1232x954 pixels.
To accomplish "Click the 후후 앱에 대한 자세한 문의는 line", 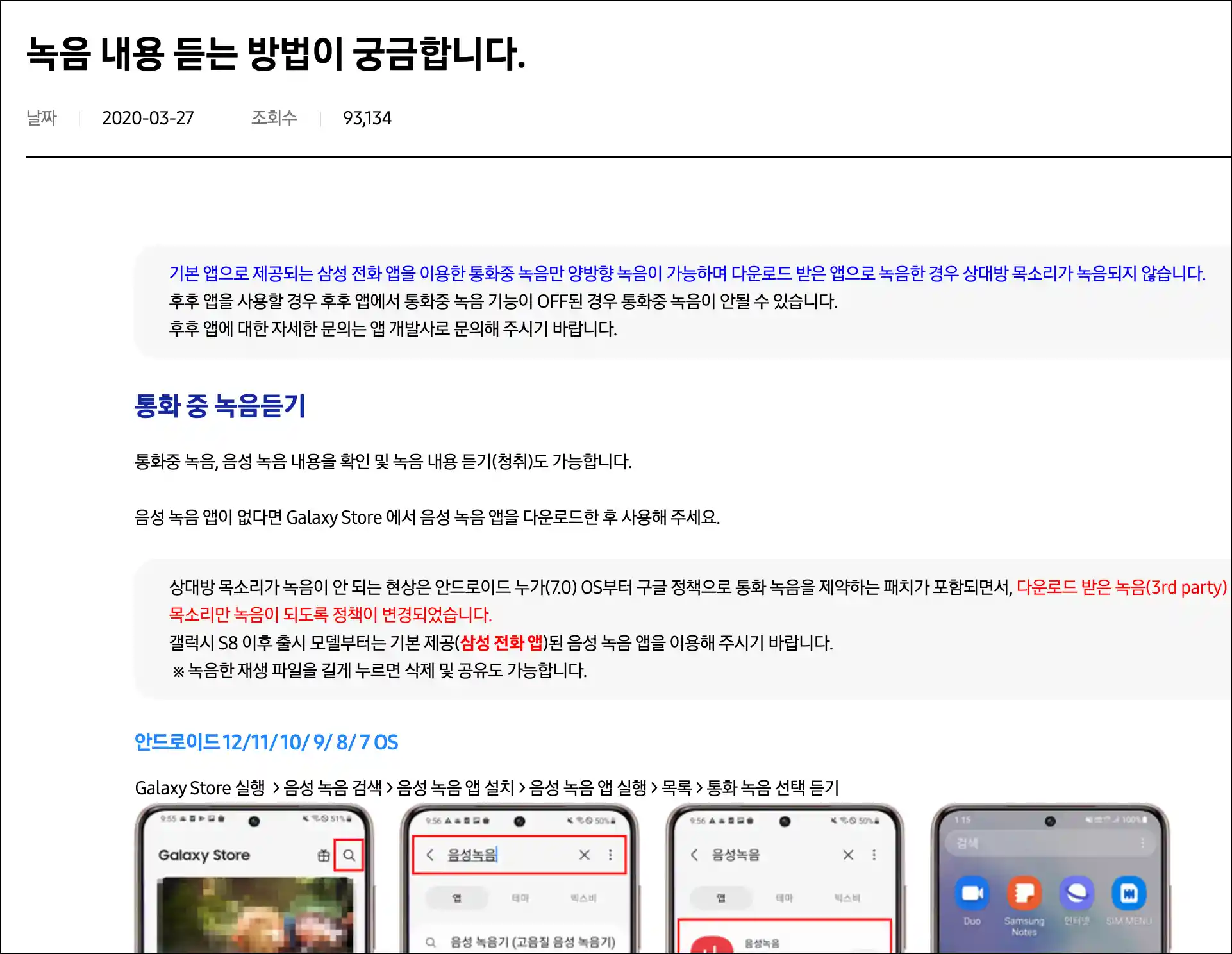I will pos(393,329).
